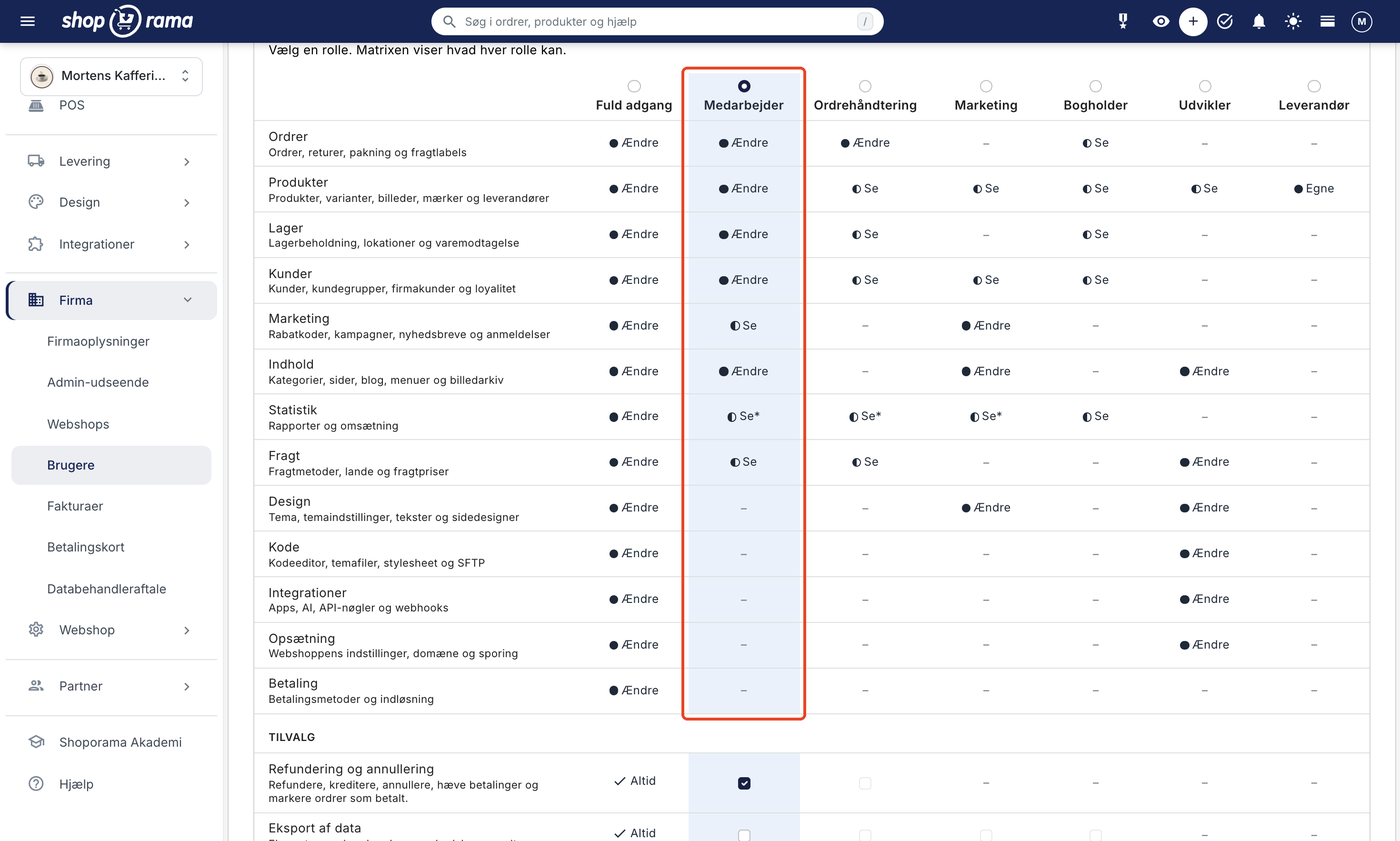Expand the Design sidebar section
This screenshot has height=841, width=1400.
pos(111,202)
